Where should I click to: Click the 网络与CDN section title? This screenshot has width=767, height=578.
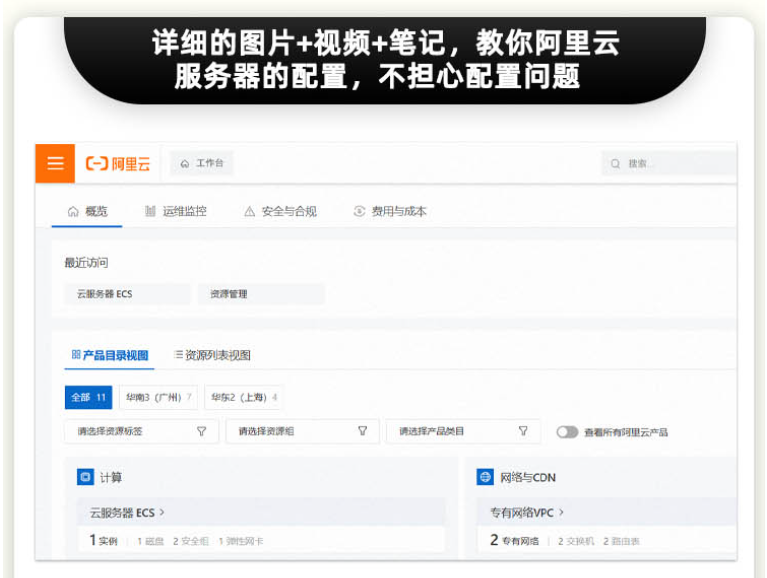(528, 477)
